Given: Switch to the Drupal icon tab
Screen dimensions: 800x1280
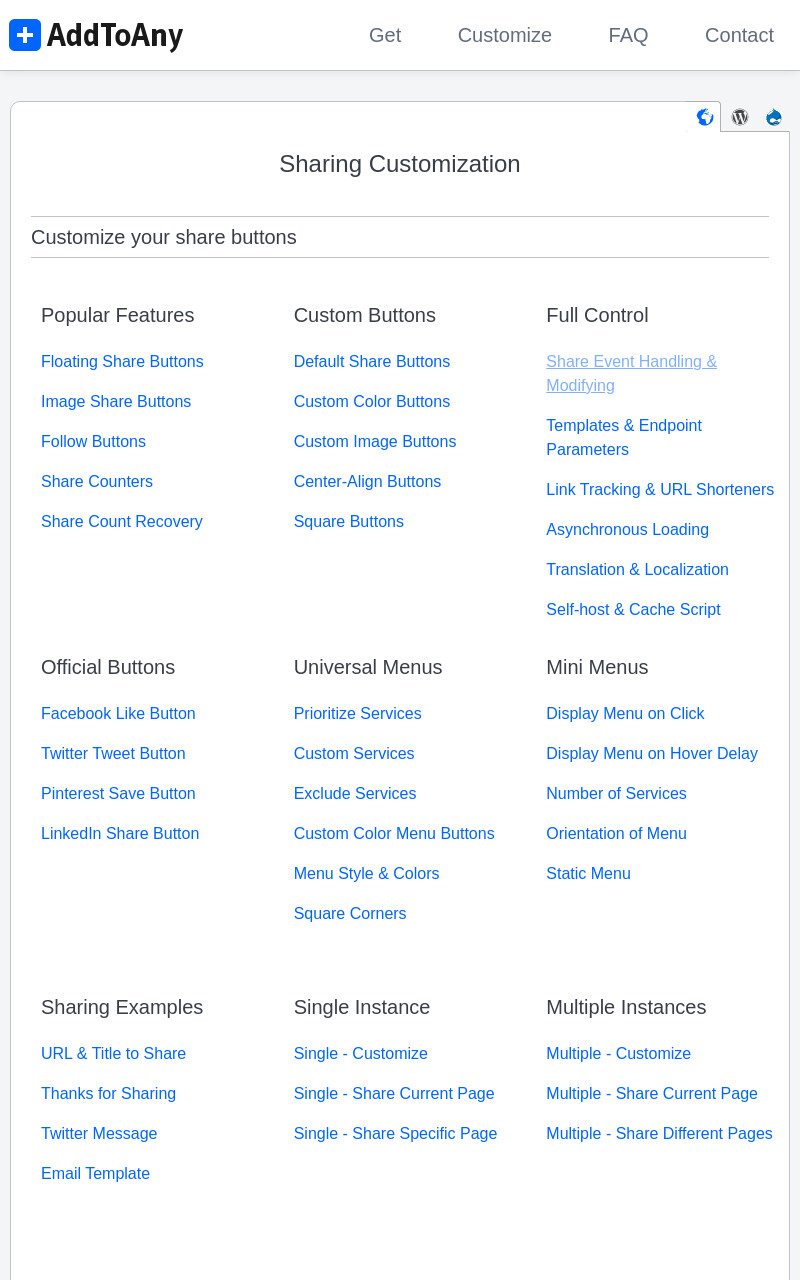Looking at the screenshot, I should [774, 117].
